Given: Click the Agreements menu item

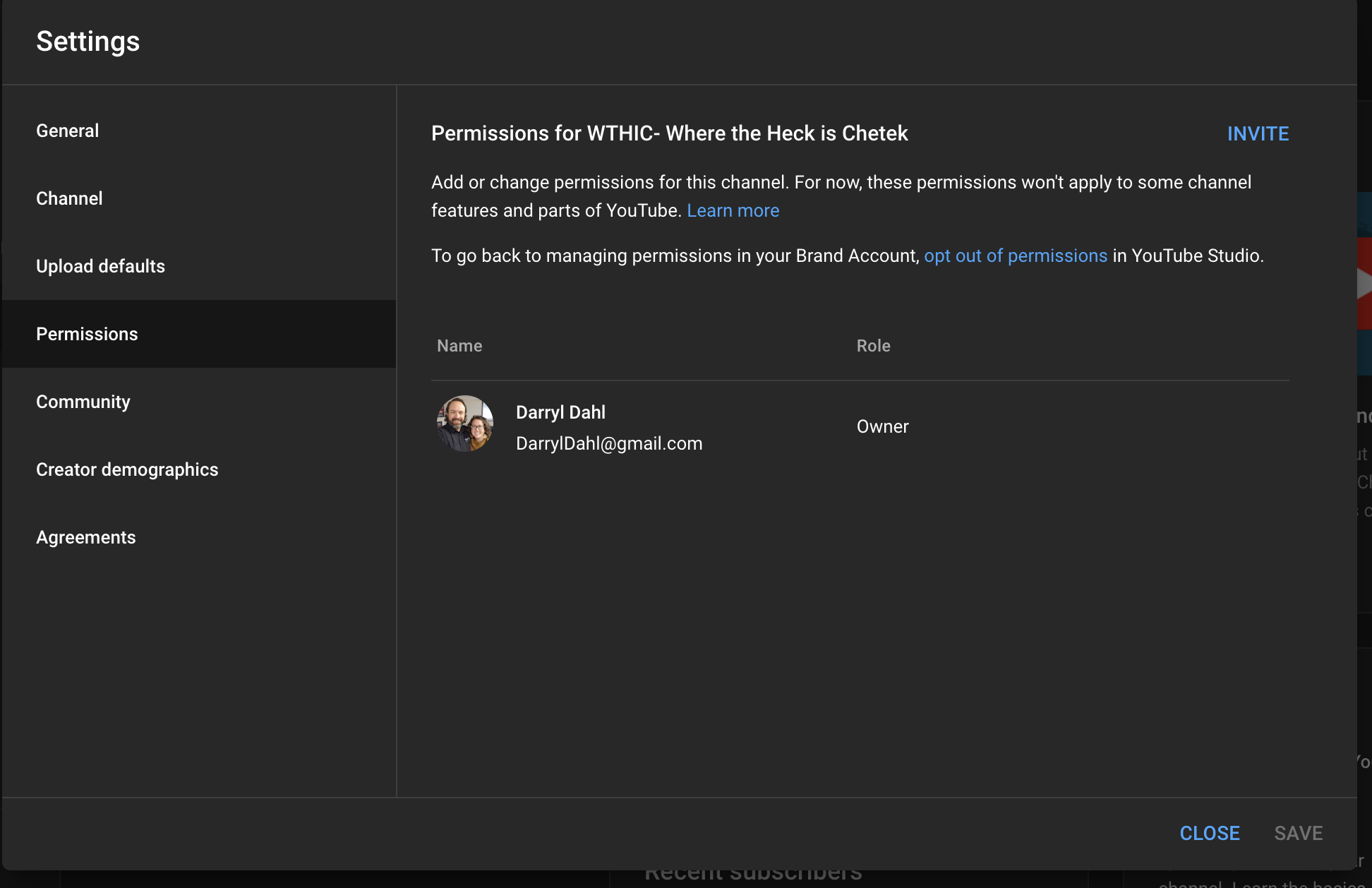Looking at the screenshot, I should tap(86, 537).
